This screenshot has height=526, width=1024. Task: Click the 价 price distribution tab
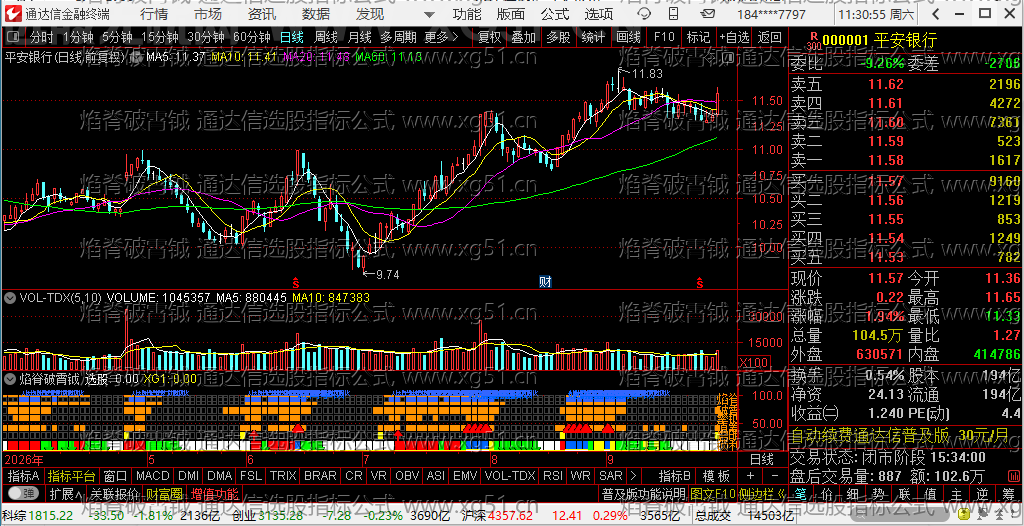point(826,493)
